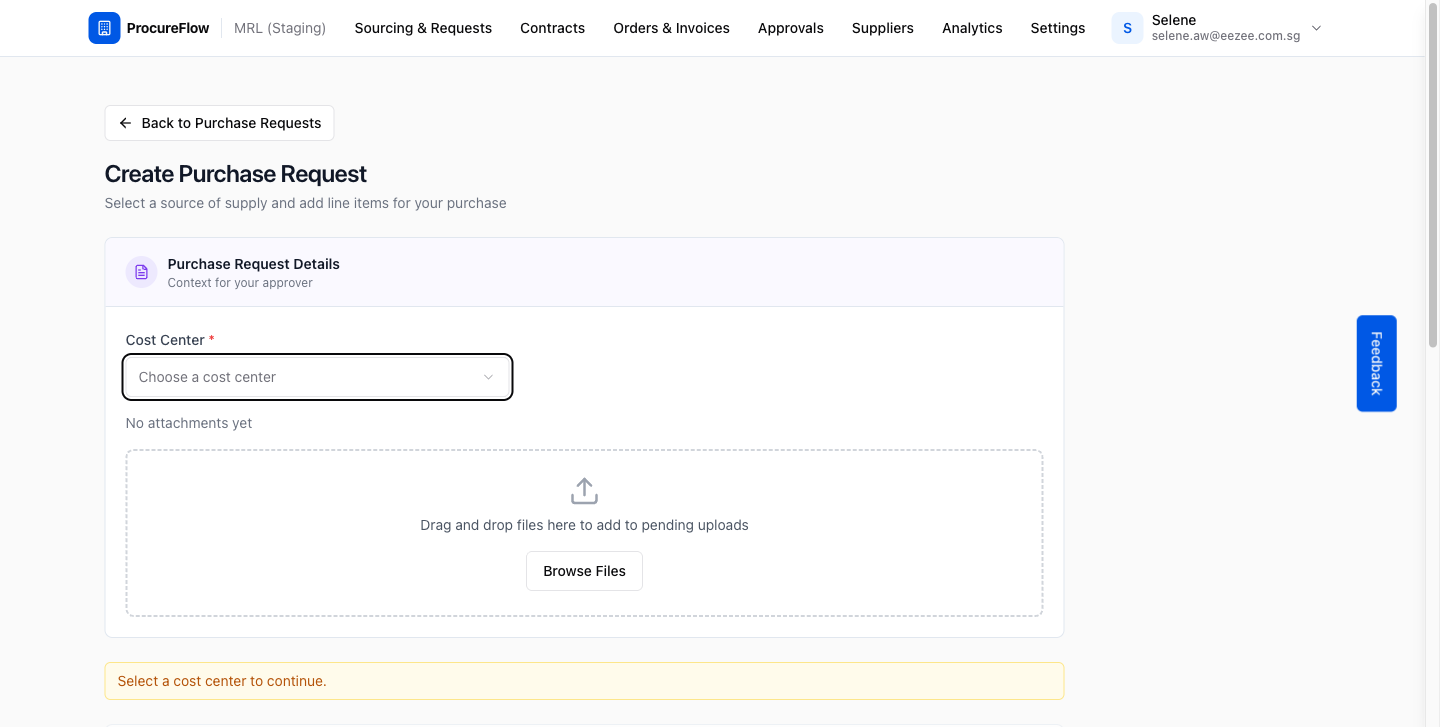Click the back arrow icon
The width and height of the screenshot is (1440, 727).
125,123
